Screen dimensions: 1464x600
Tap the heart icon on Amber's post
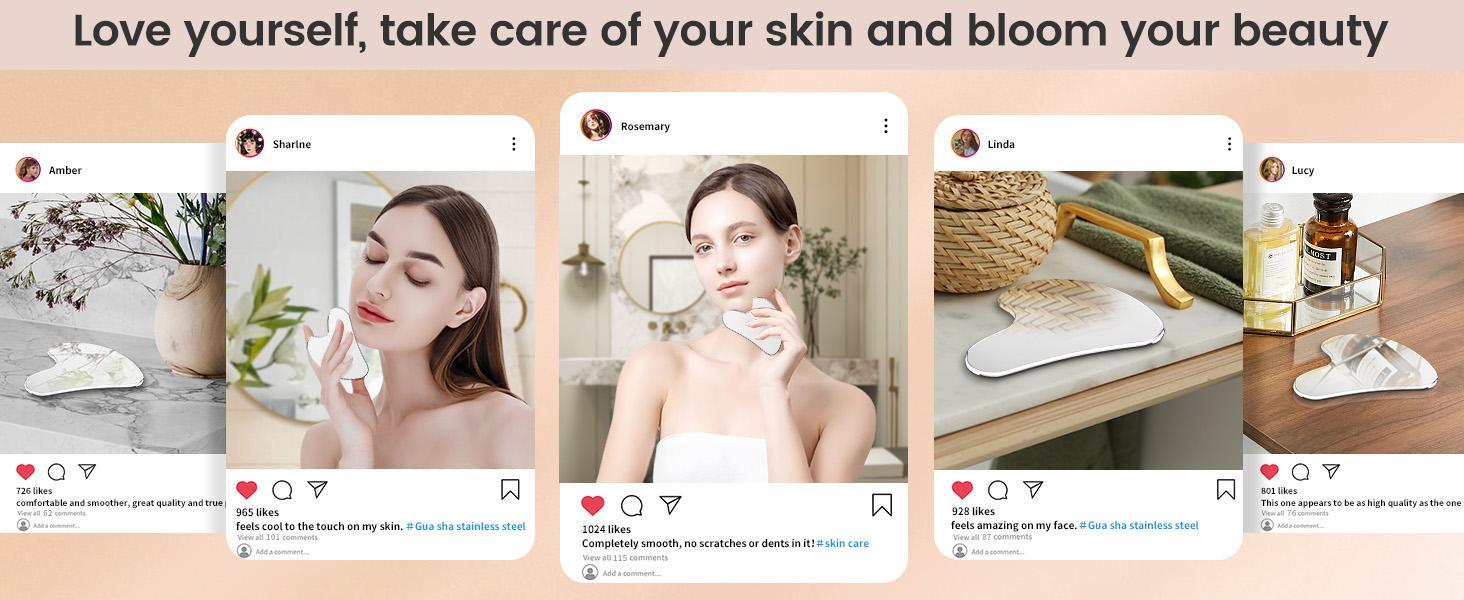[26, 471]
